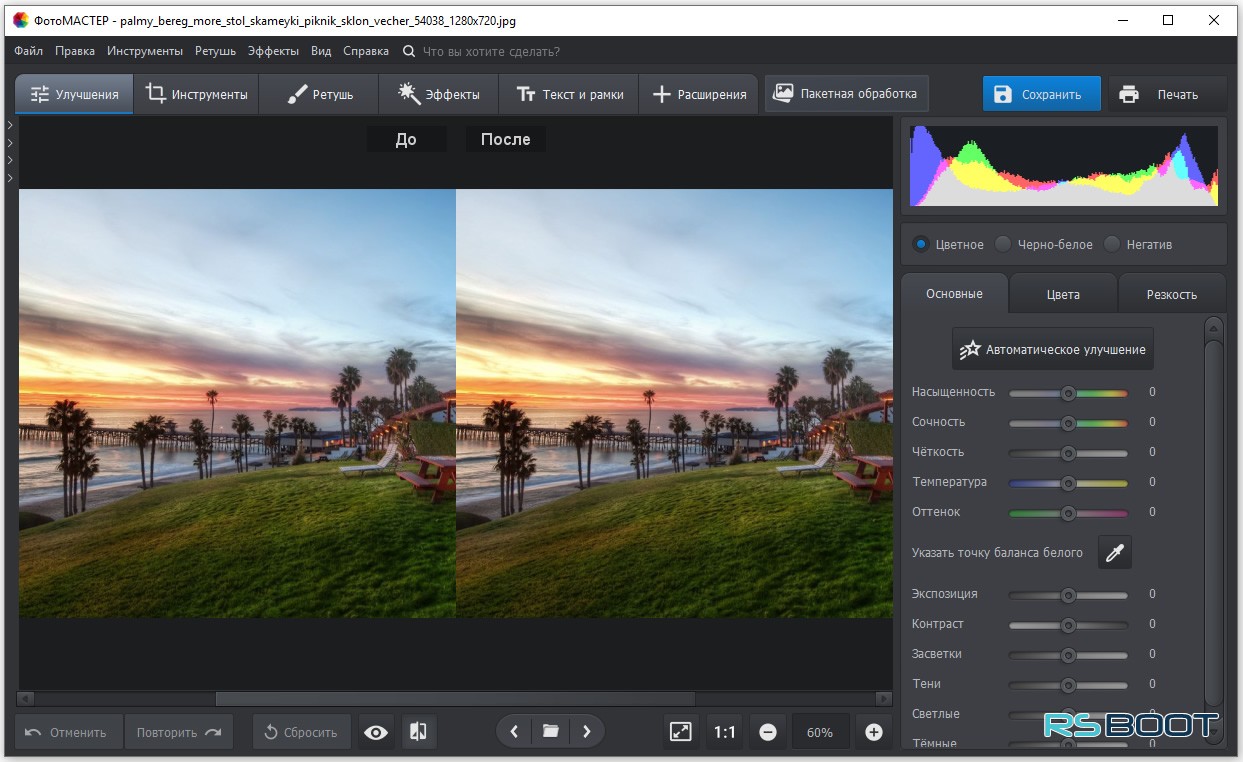Click the Контраст slider
Image resolution: width=1243 pixels, height=762 pixels.
pos(1068,625)
